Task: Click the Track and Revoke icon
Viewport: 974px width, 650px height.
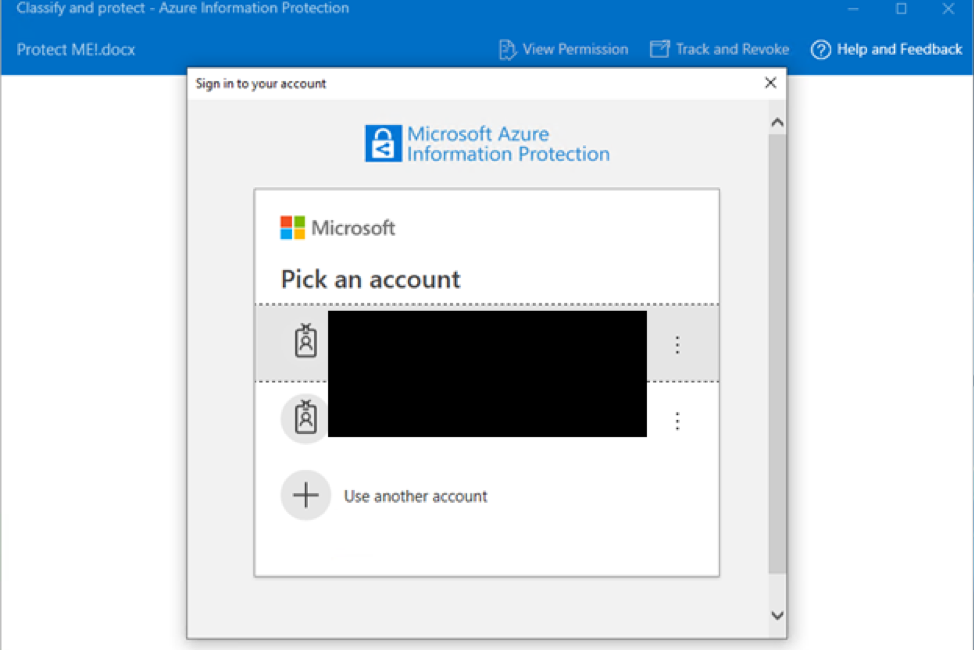Action: (660, 49)
